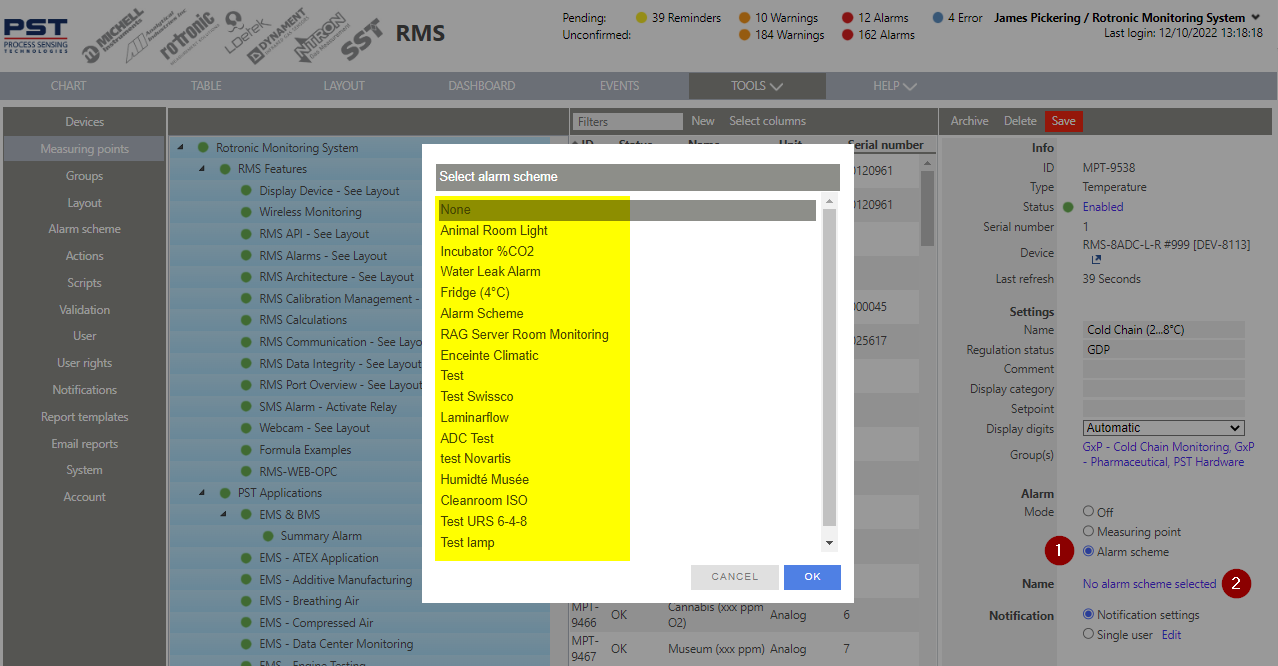The image size is (1278, 666).
Task: Select the Off alarm mode radio
Action: (1089, 512)
